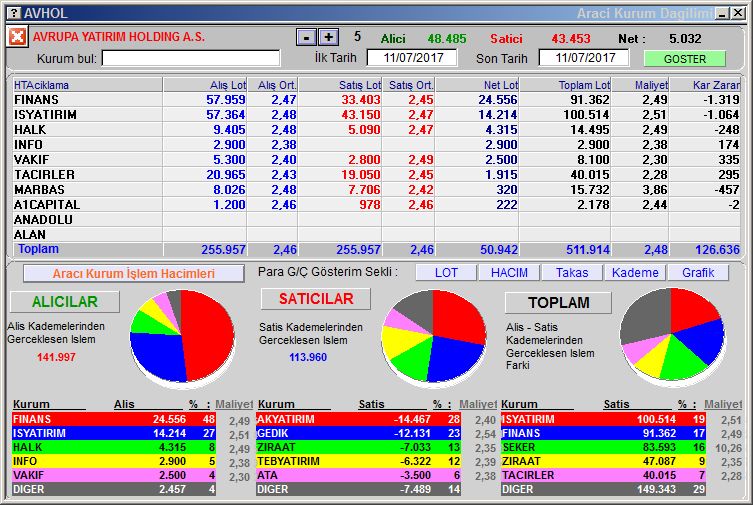The width and height of the screenshot is (753, 505).
Task: Sort by HTAciklama column header
Action: point(87,85)
